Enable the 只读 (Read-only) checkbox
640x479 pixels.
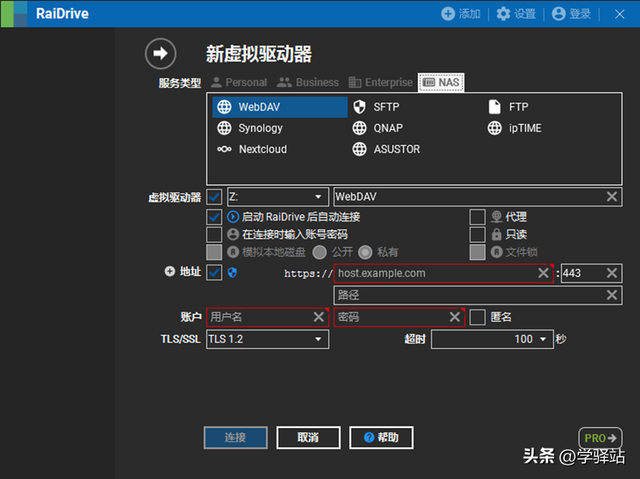(x=477, y=235)
